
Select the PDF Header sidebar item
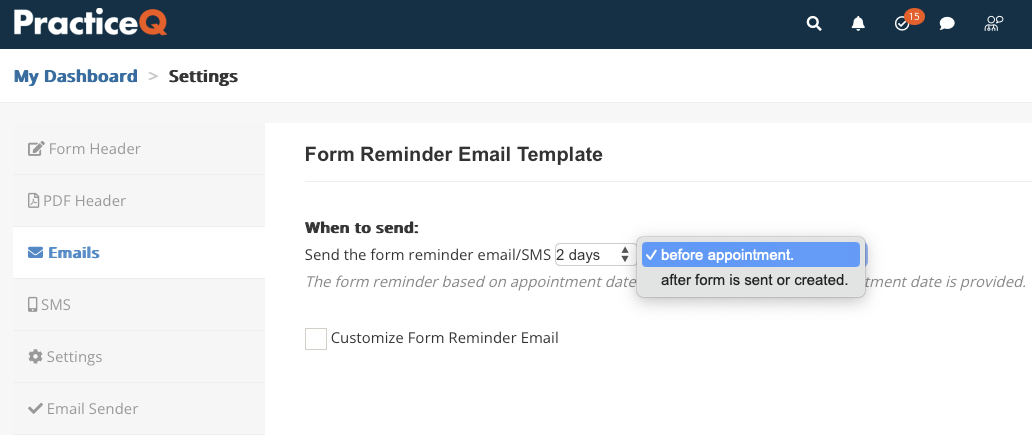139,201
